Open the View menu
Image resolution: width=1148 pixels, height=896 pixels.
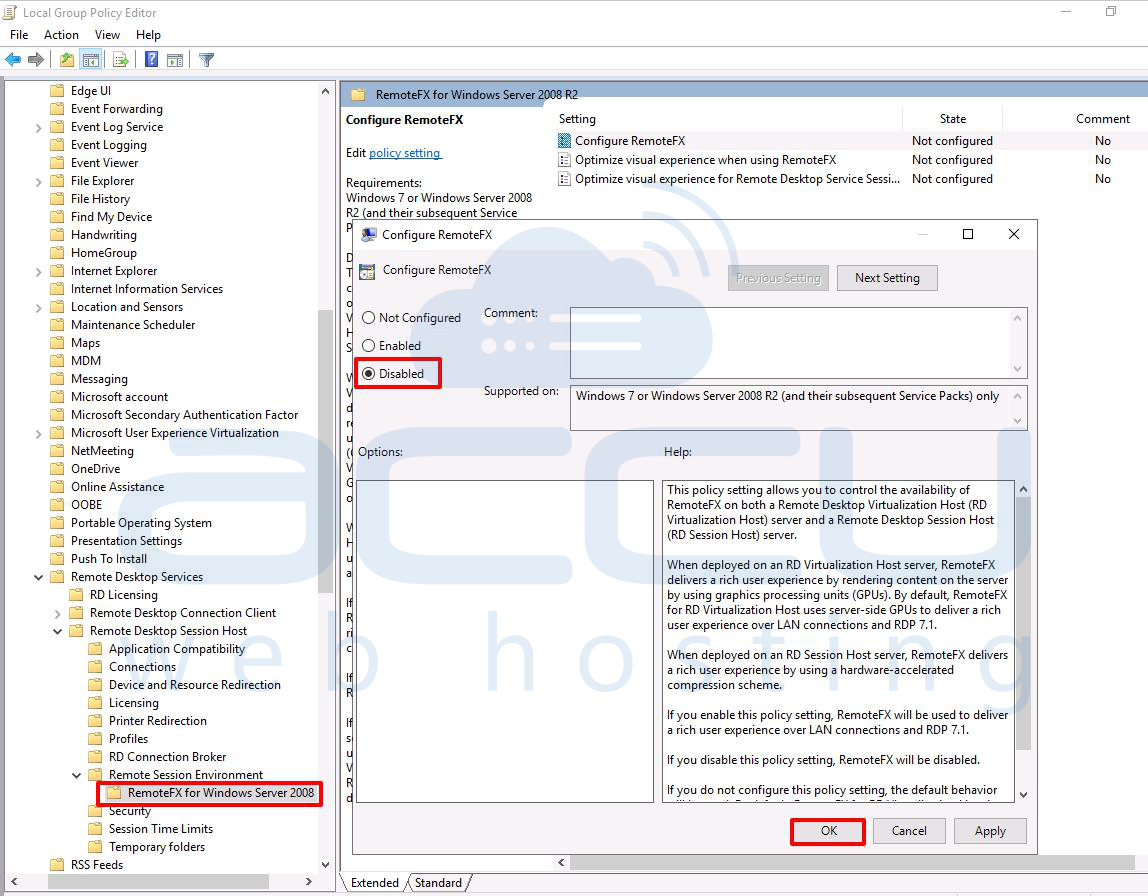coord(107,34)
